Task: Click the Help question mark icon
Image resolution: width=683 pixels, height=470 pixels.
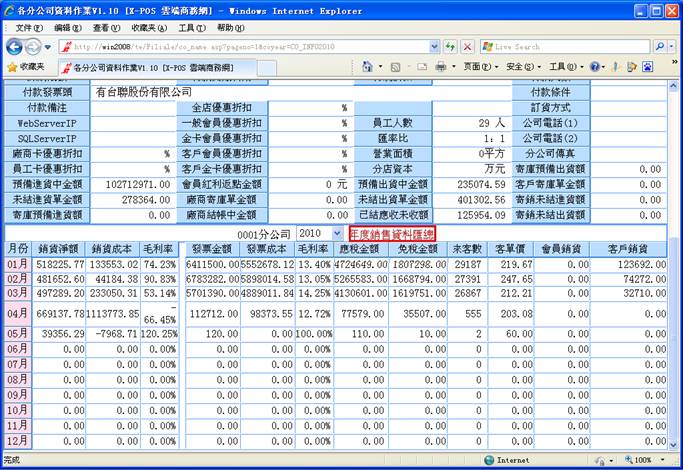Action: [x=597, y=67]
